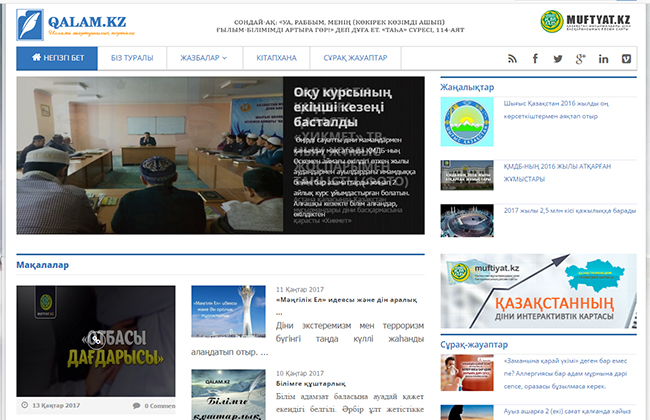Click the clock icon beside 13 Қаңтар 2017

point(24,405)
